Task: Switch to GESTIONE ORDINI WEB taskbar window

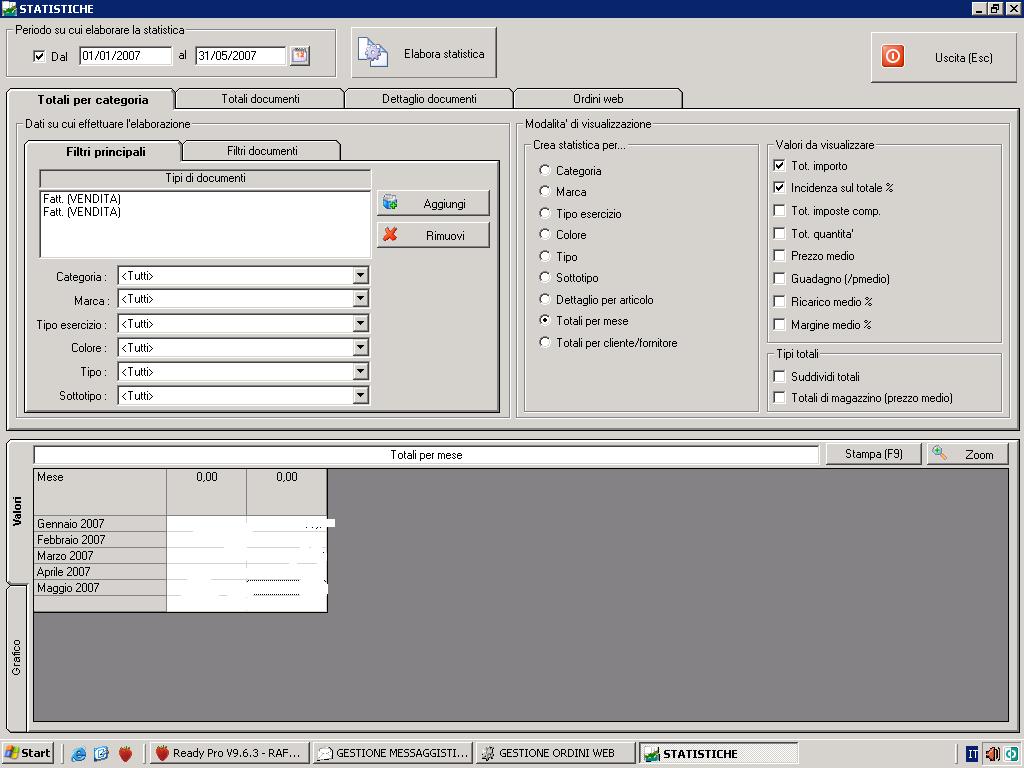Action: [x=555, y=753]
